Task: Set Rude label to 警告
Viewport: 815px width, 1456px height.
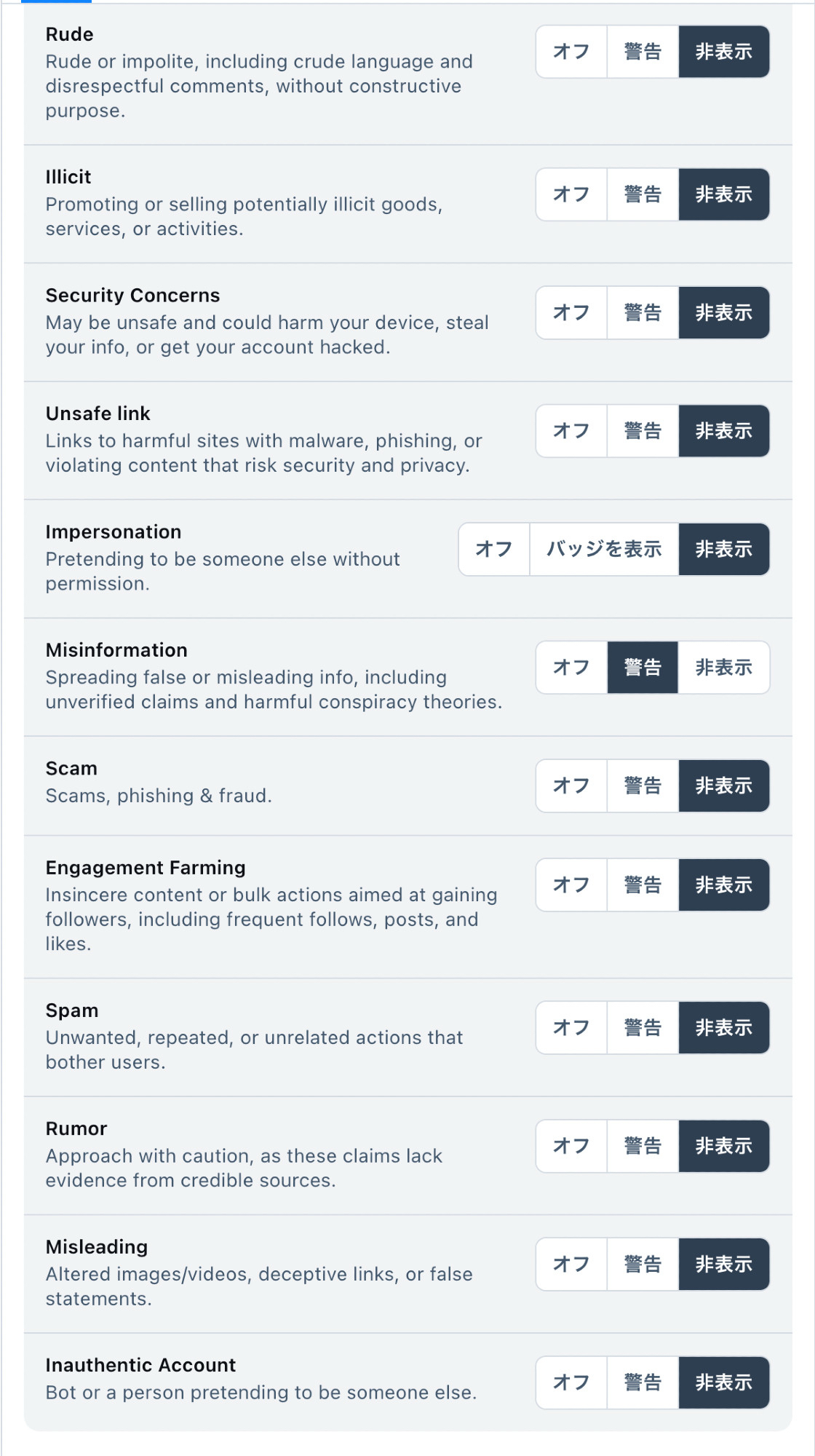Action: coord(643,52)
